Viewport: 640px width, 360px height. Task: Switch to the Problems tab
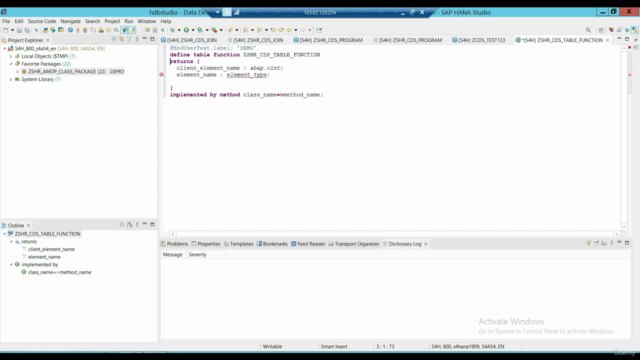click(x=174, y=244)
